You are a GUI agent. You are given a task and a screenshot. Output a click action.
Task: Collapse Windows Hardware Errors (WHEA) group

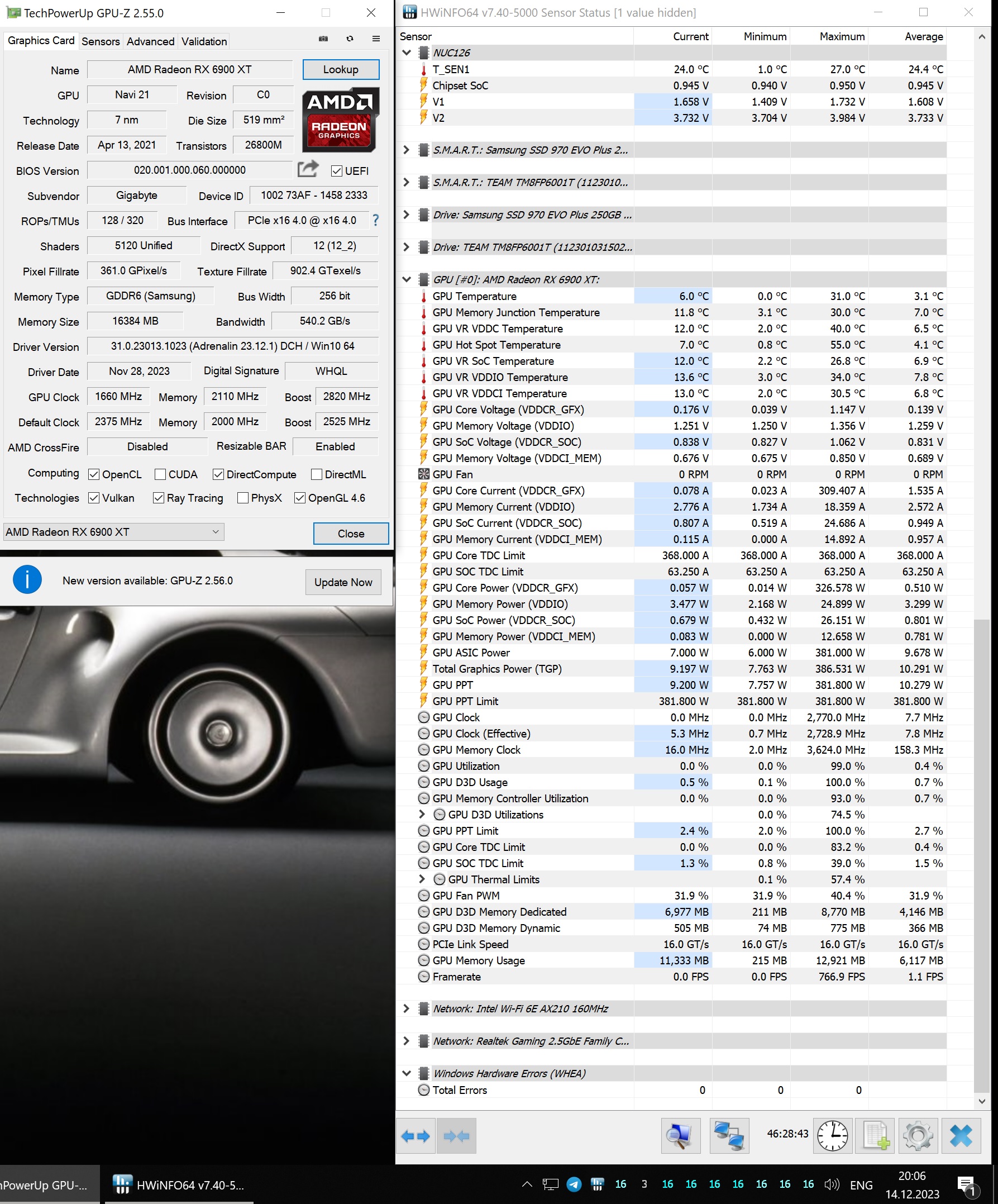tap(407, 1073)
